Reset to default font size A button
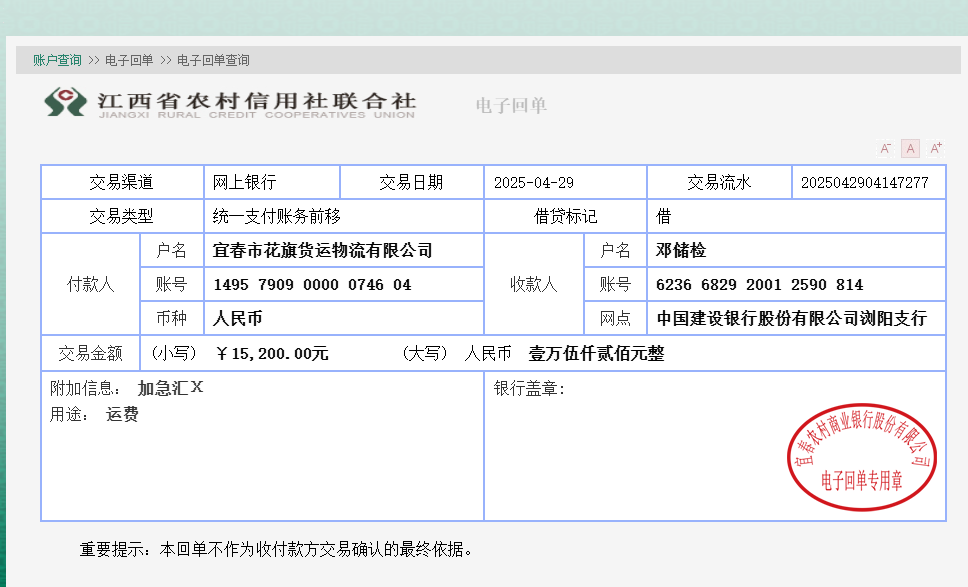The image size is (968, 587). pyautogui.click(x=911, y=148)
